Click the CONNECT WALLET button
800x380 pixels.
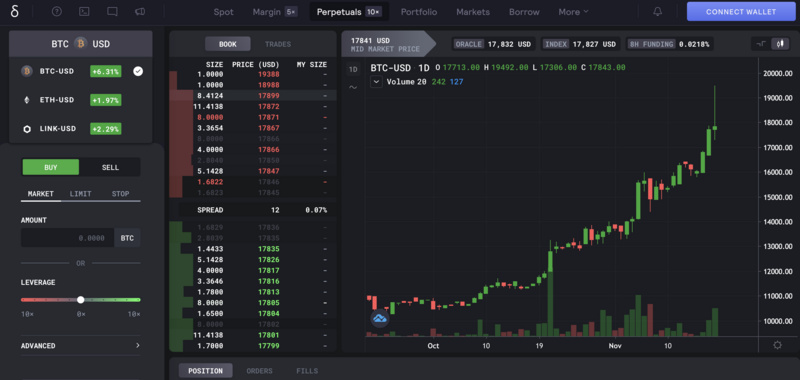pos(741,12)
